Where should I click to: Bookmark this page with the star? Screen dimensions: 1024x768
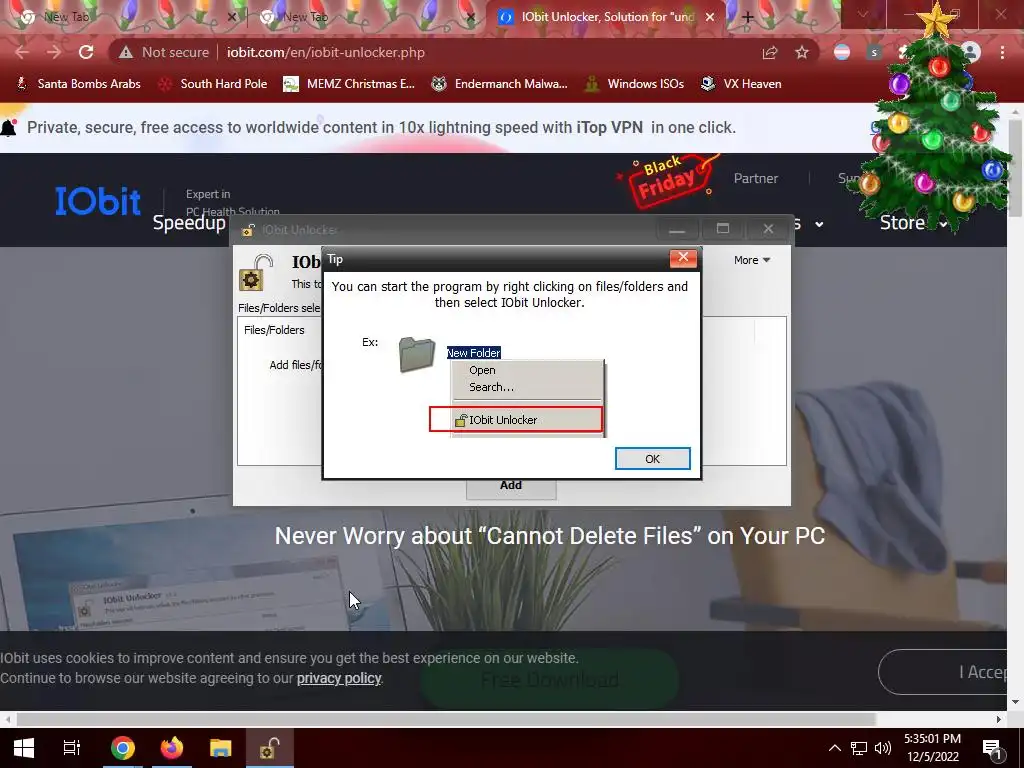pos(802,52)
